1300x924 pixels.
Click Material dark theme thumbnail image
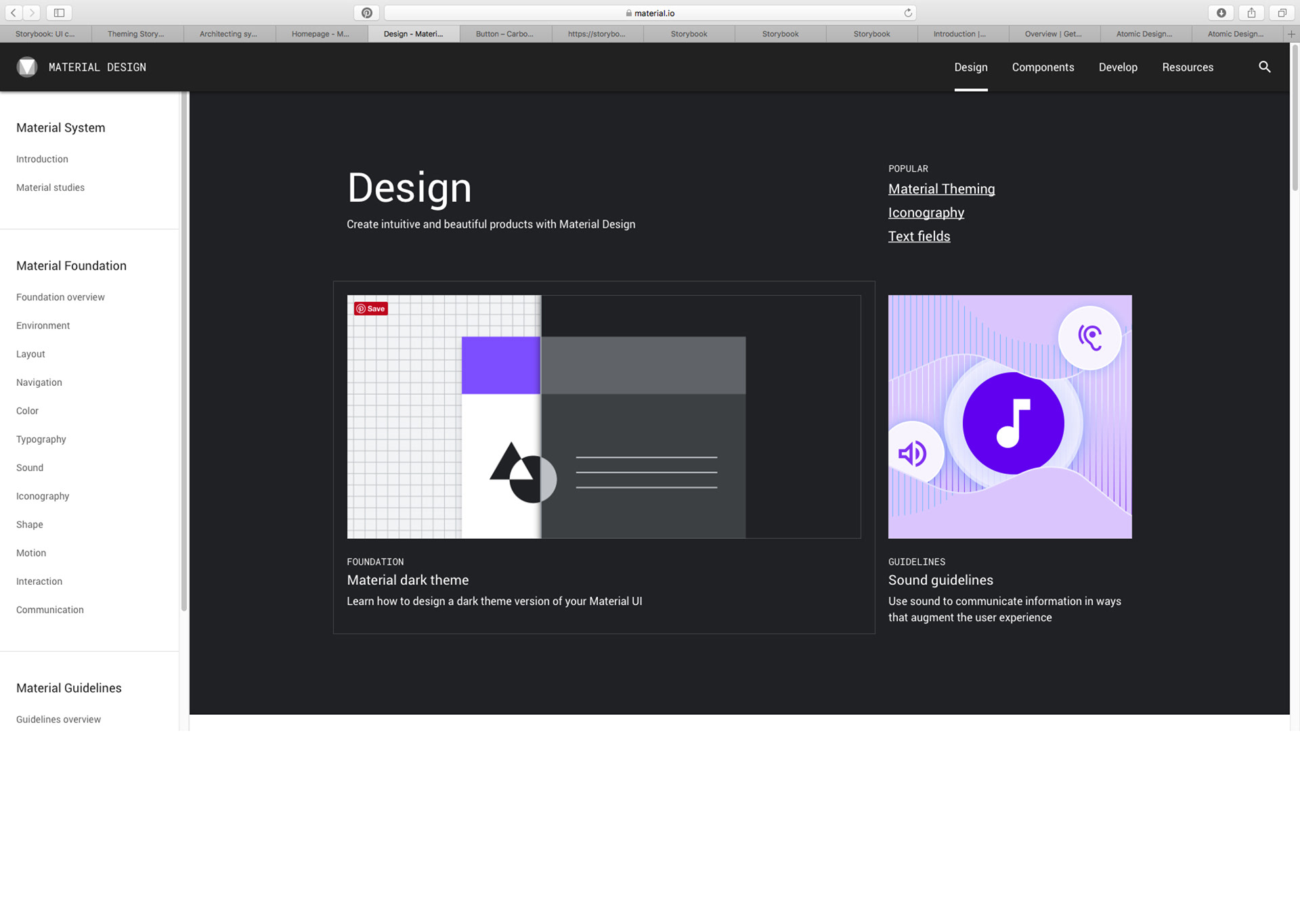tap(603, 417)
